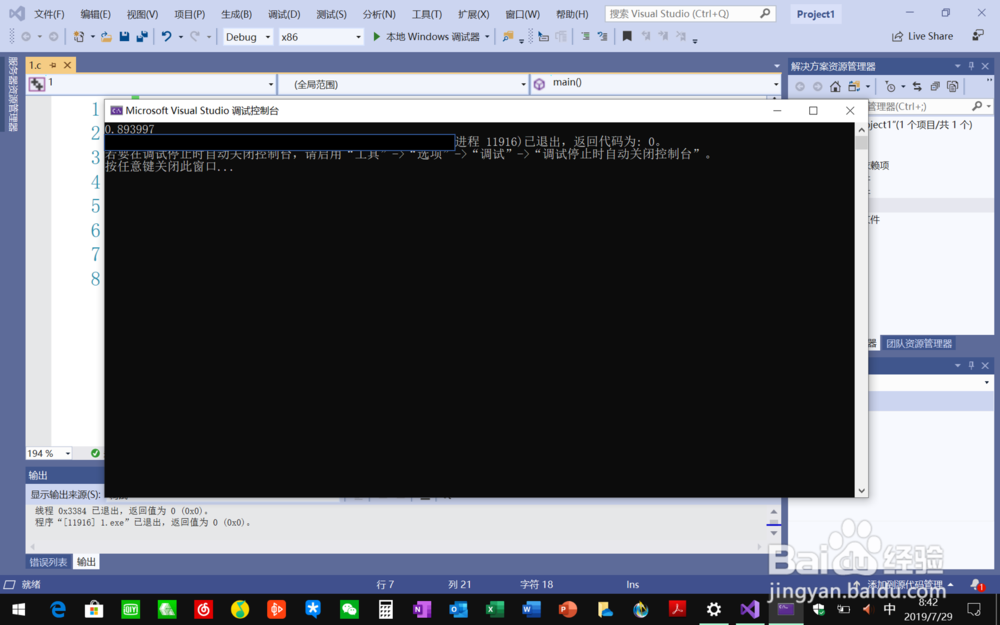Click the Project1 title label
Screen dimensions: 1000x625
pos(815,14)
